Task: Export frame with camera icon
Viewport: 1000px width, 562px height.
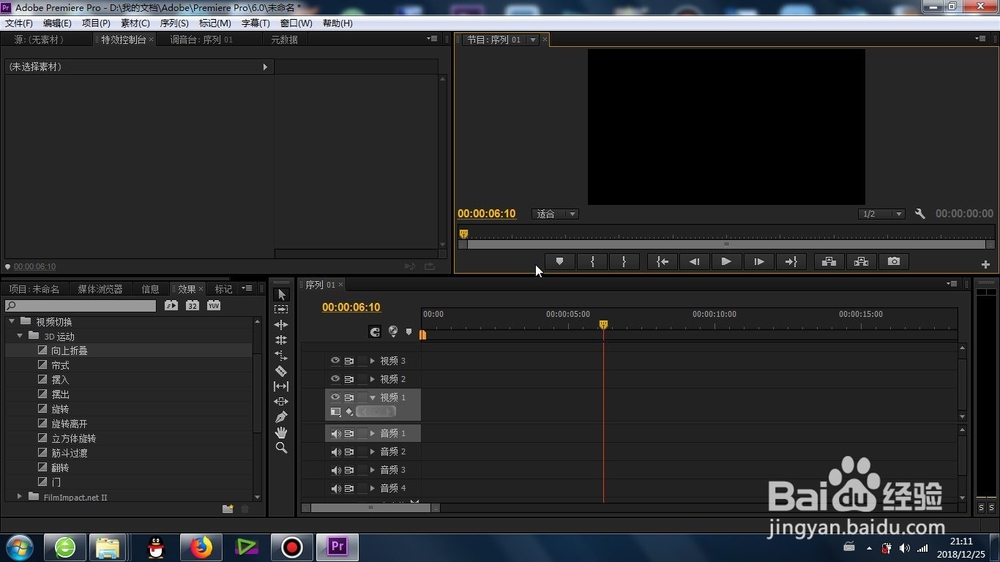Action: pyautogui.click(x=893, y=262)
